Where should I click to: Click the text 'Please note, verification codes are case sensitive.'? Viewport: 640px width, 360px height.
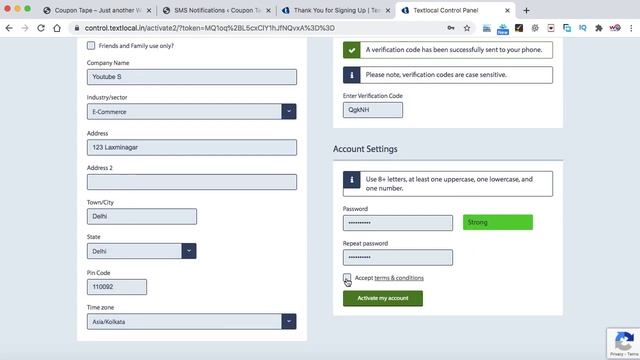pos(436,75)
